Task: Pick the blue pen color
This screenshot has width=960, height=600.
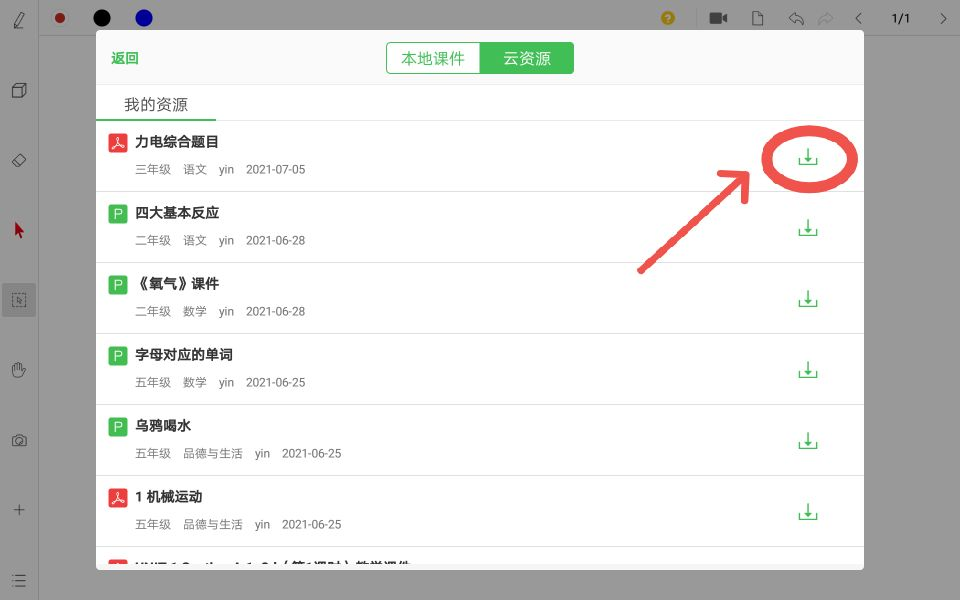Action: (144, 18)
